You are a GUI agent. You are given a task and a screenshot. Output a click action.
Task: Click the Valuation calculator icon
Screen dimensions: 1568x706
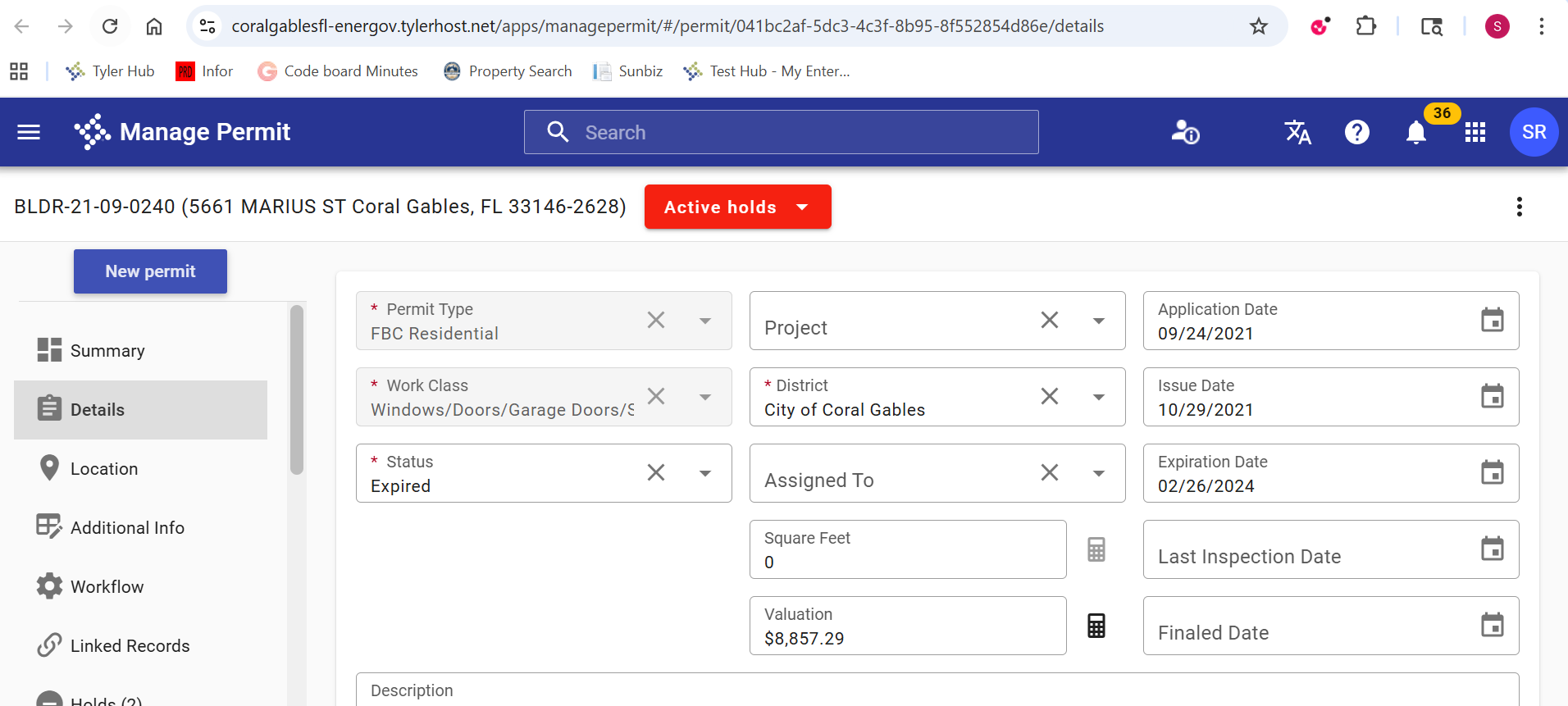click(1096, 626)
